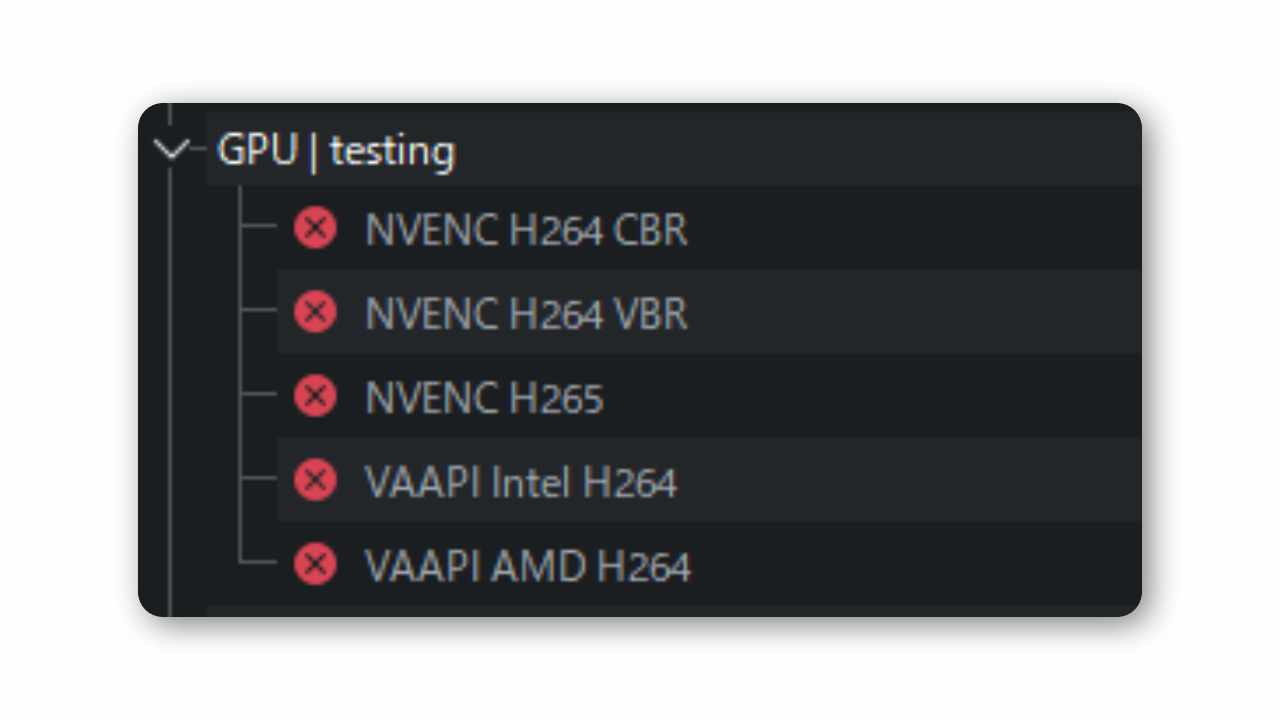Select the GPU | testing group label
Image resolution: width=1280 pixels, height=720 pixels.
[336, 151]
